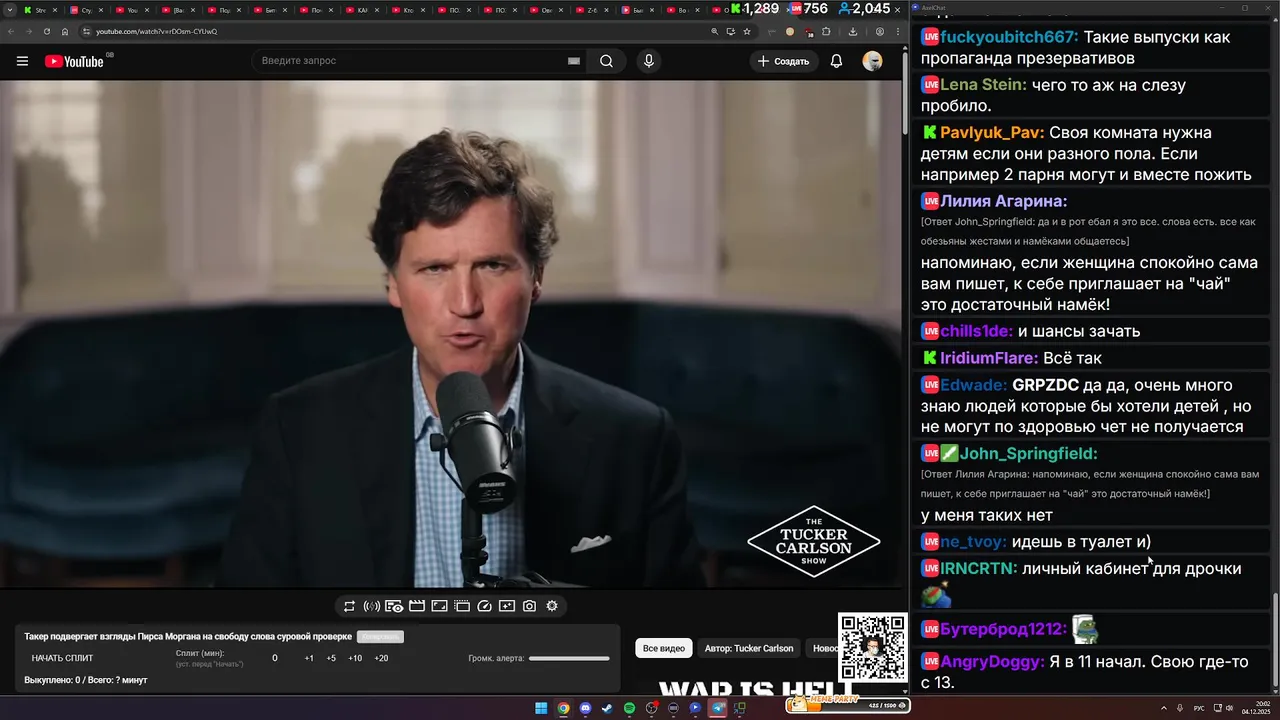Click username AngryDoggy in chat
Viewport: 1280px width, 720px height.
point(993,662)
